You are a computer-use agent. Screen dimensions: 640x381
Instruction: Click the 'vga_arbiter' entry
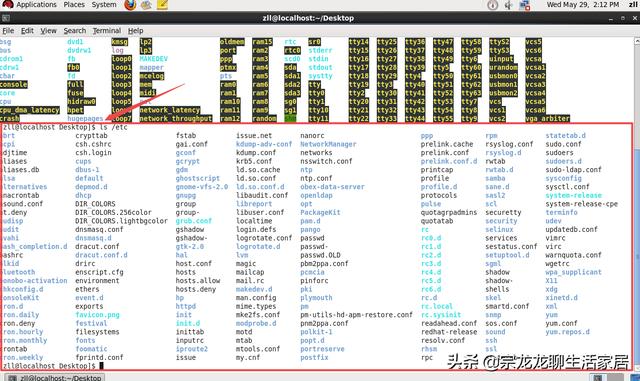coord(547,119)
